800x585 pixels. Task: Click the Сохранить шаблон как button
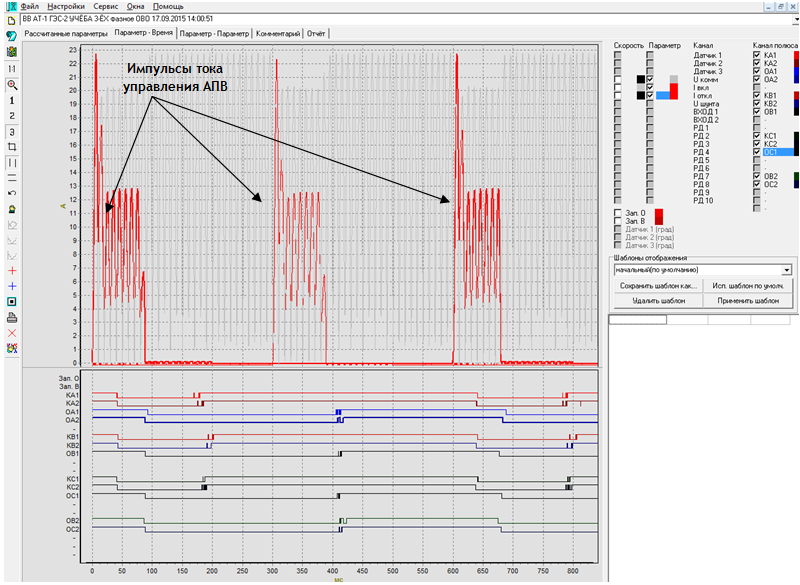[657, 285]
